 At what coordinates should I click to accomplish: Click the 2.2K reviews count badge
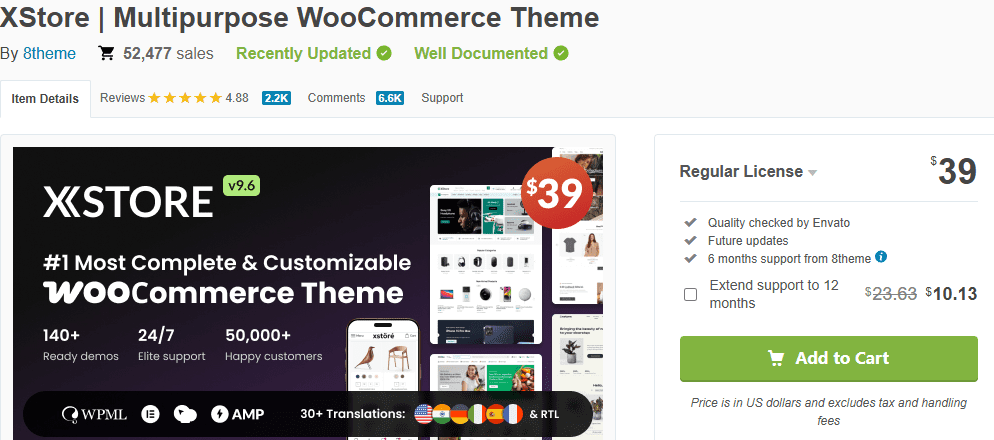(276, 98)
